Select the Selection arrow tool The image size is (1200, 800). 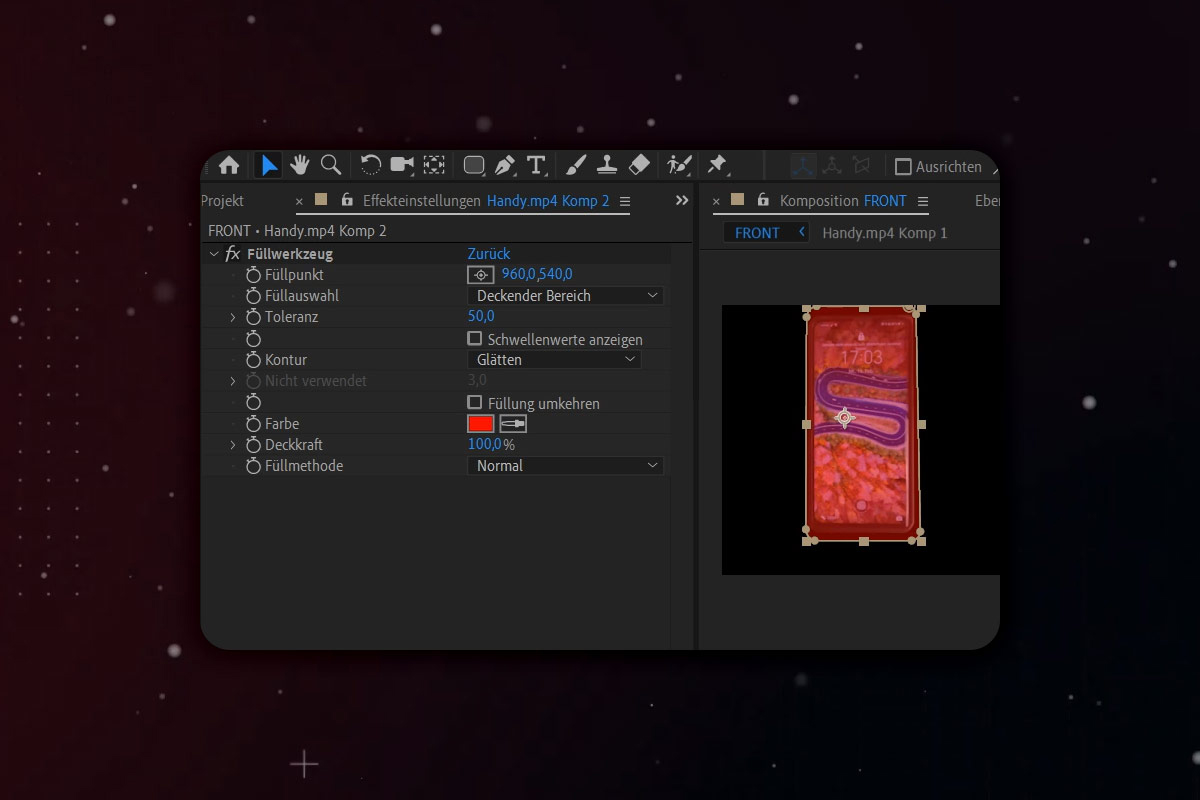pos(269,166)
